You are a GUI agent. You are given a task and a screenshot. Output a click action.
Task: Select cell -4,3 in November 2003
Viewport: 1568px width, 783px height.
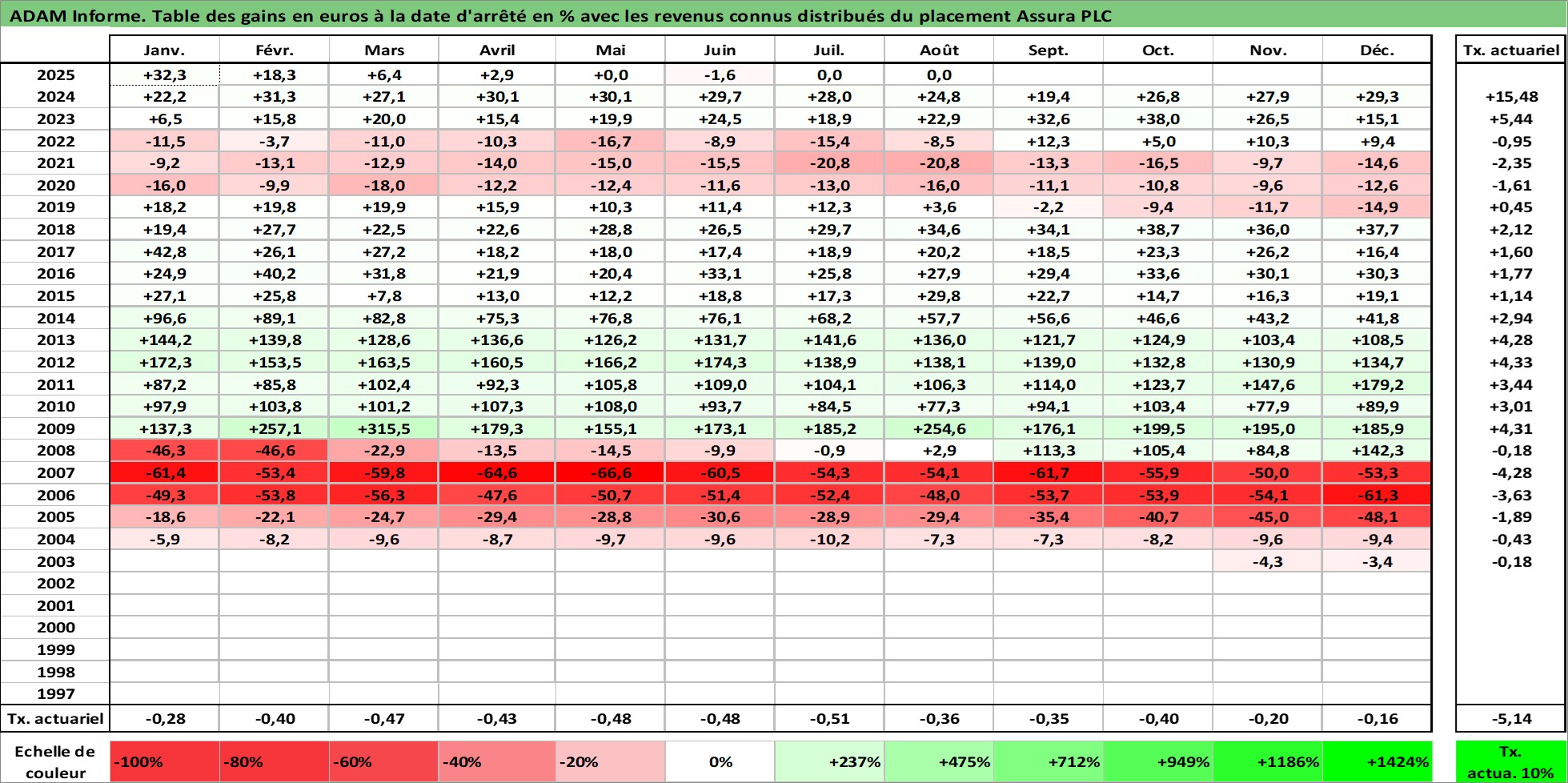[1268, 561]
